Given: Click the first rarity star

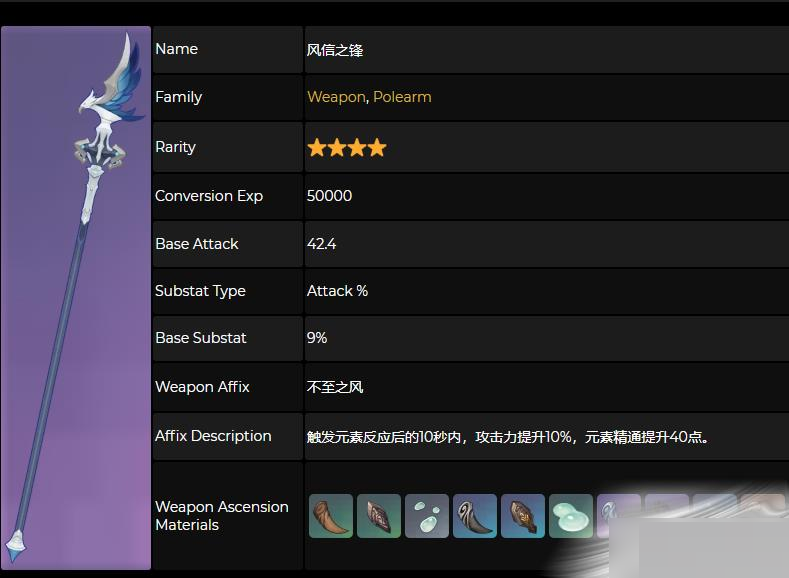Looking at the screenshot, I should coord(317,148).
